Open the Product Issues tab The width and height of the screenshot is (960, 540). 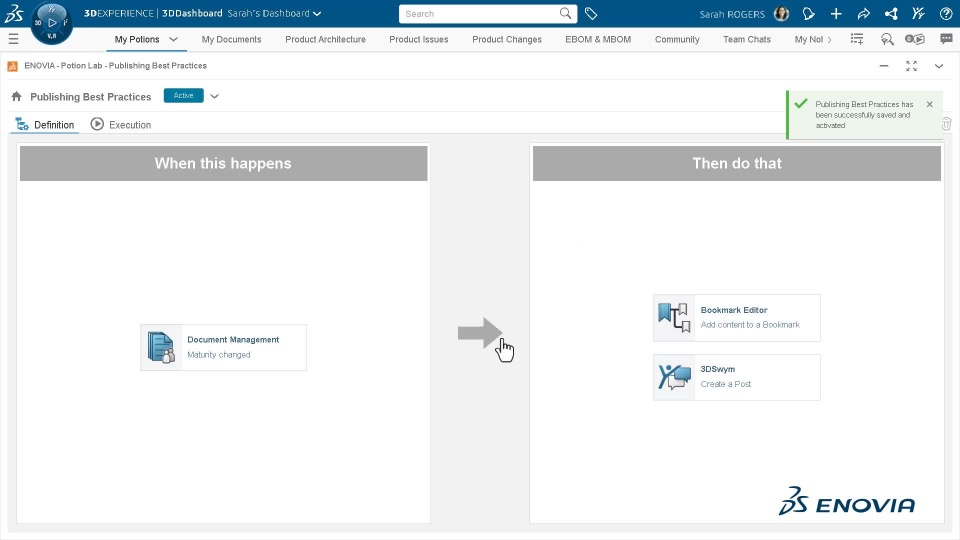pyautogui.click(x=419, y=39)
